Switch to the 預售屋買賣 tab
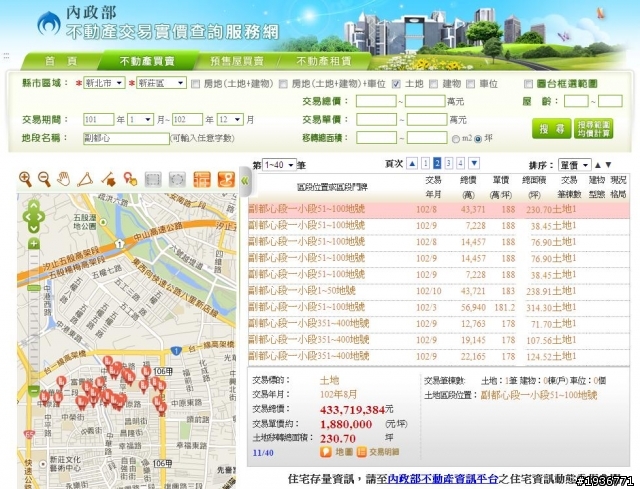 [234, 61]
